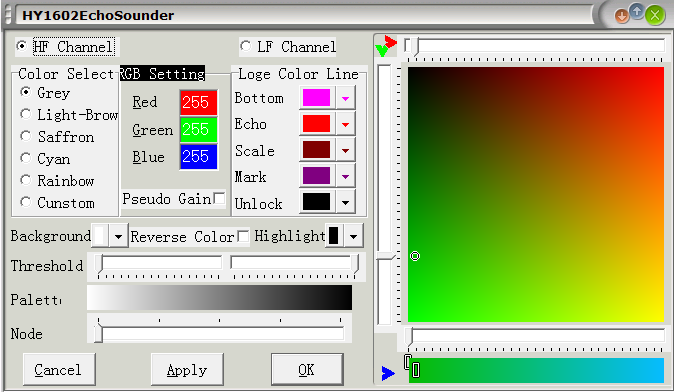This screenshot has width=674, height=392.
Task: Click the Red value 255 field
Action: pyautogui.click(x=199, y=102)
